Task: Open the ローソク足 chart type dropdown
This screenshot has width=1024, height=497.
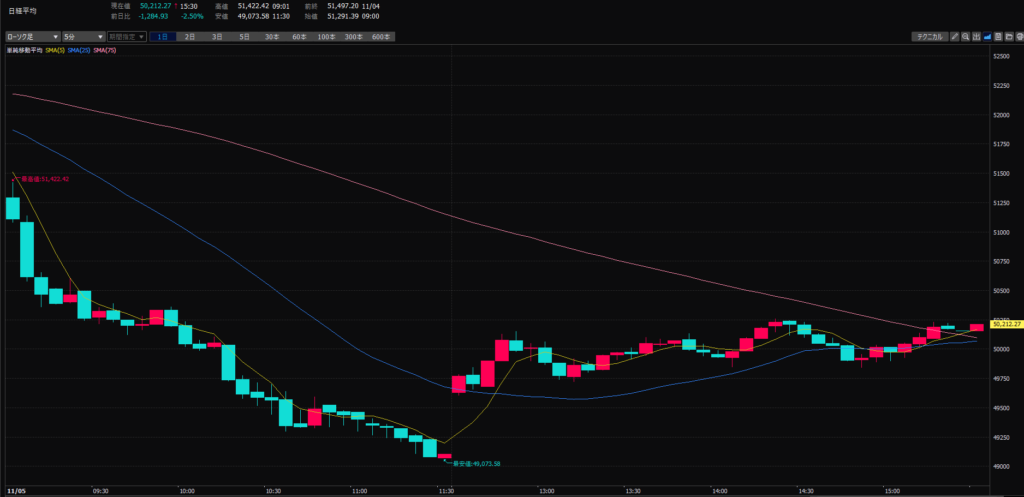Action: pyautogui.click(x=31, y=37)
